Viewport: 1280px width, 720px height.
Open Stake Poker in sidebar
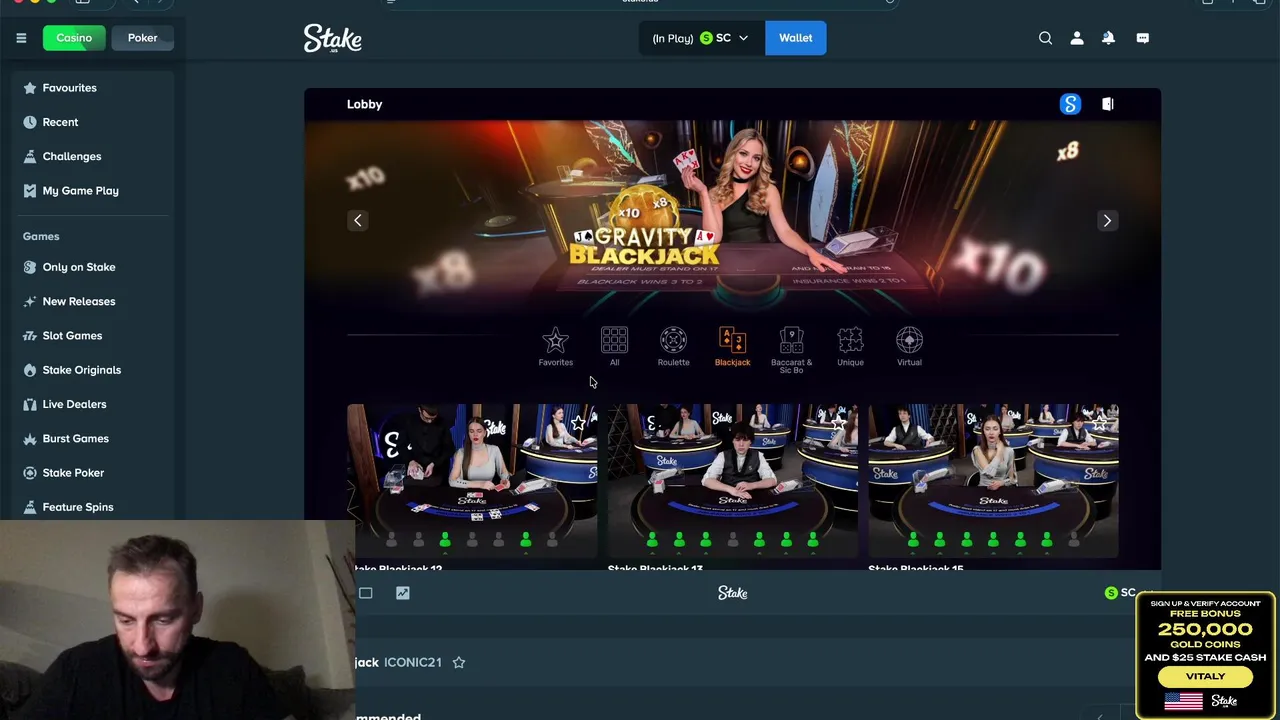(92, 472)
